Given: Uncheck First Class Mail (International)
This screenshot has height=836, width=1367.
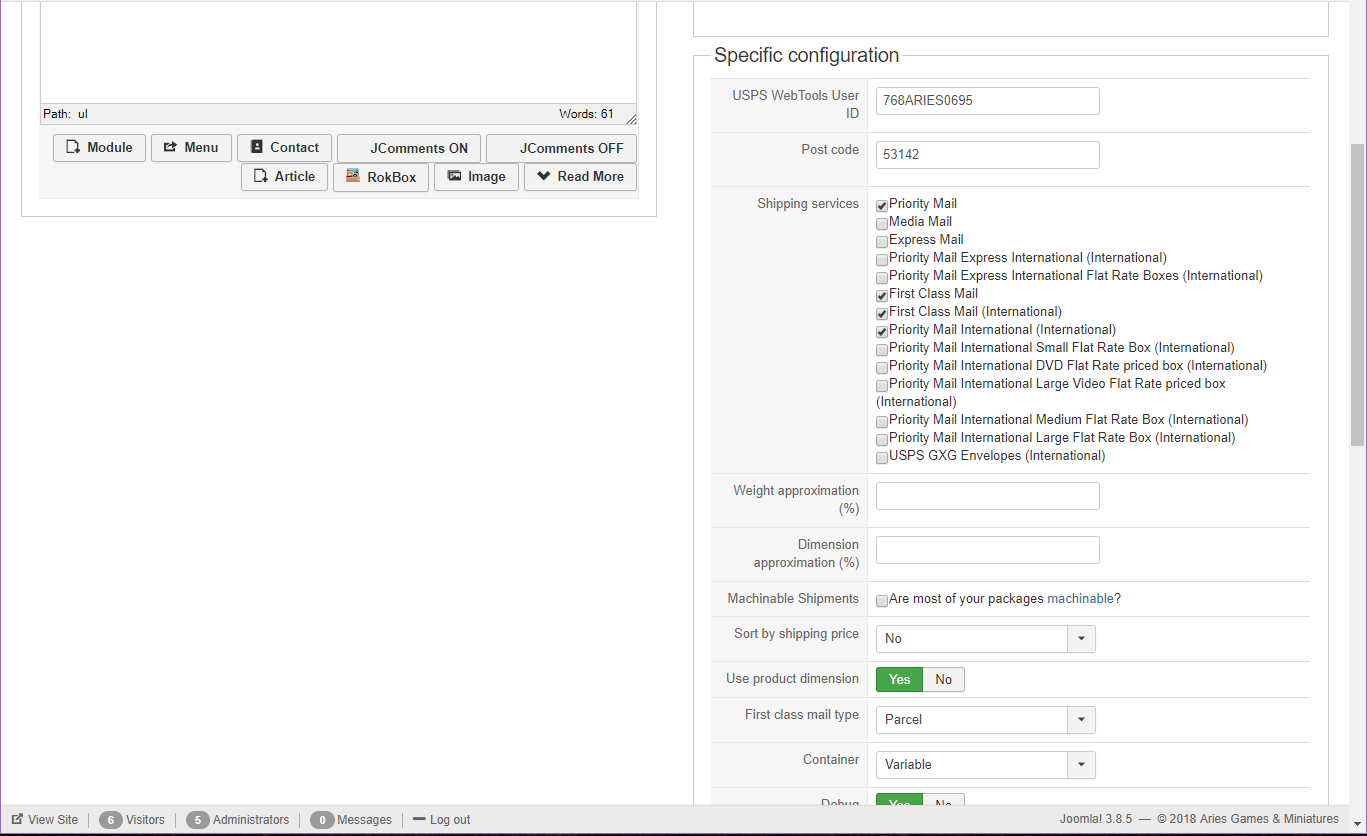Looking at the screenshot, I should (x=882, y=313).
